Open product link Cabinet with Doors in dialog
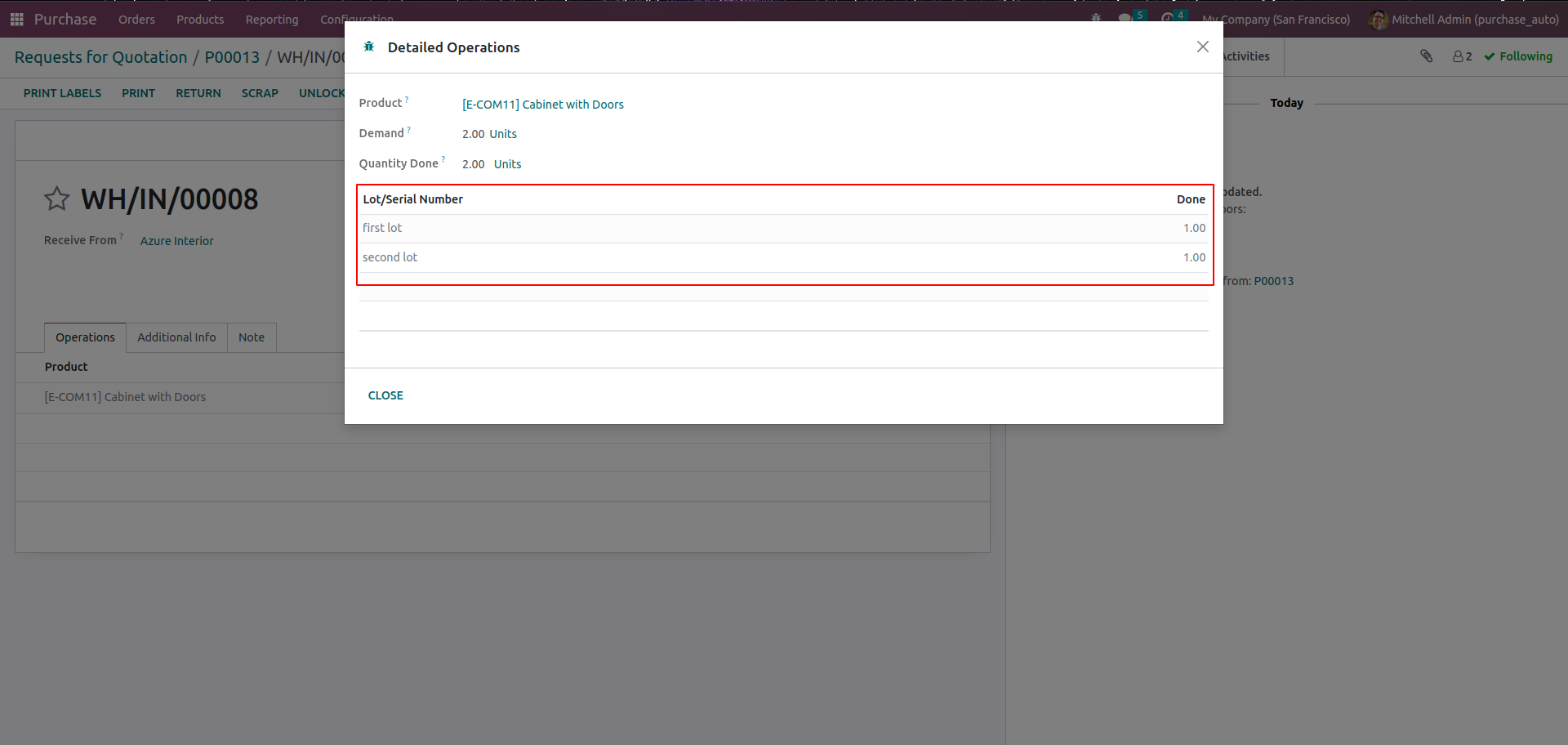 (543, 105)
